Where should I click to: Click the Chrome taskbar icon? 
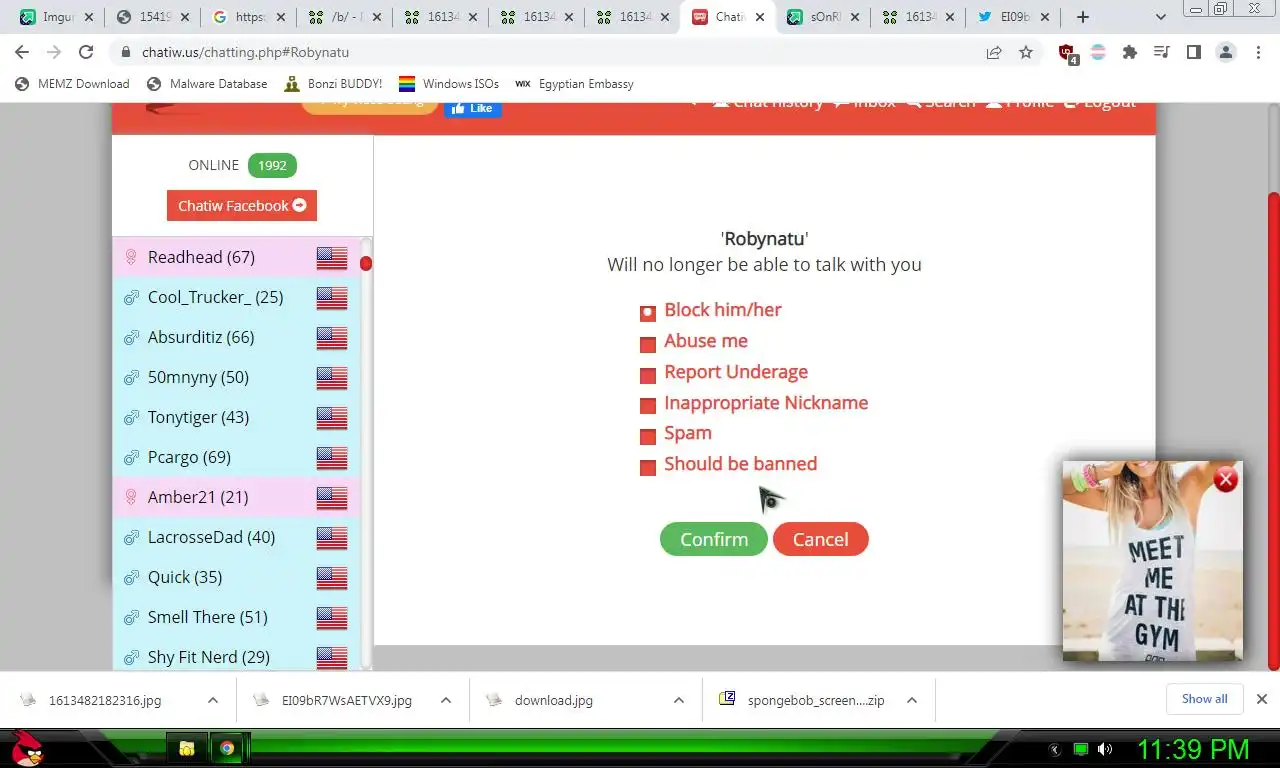(x=228, y=748)
